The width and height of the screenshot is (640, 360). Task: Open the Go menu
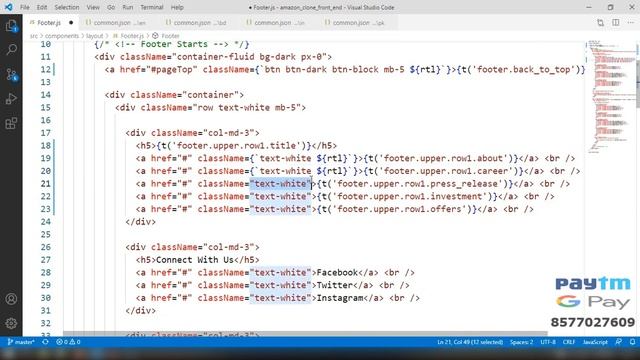[x=111, y=7]
